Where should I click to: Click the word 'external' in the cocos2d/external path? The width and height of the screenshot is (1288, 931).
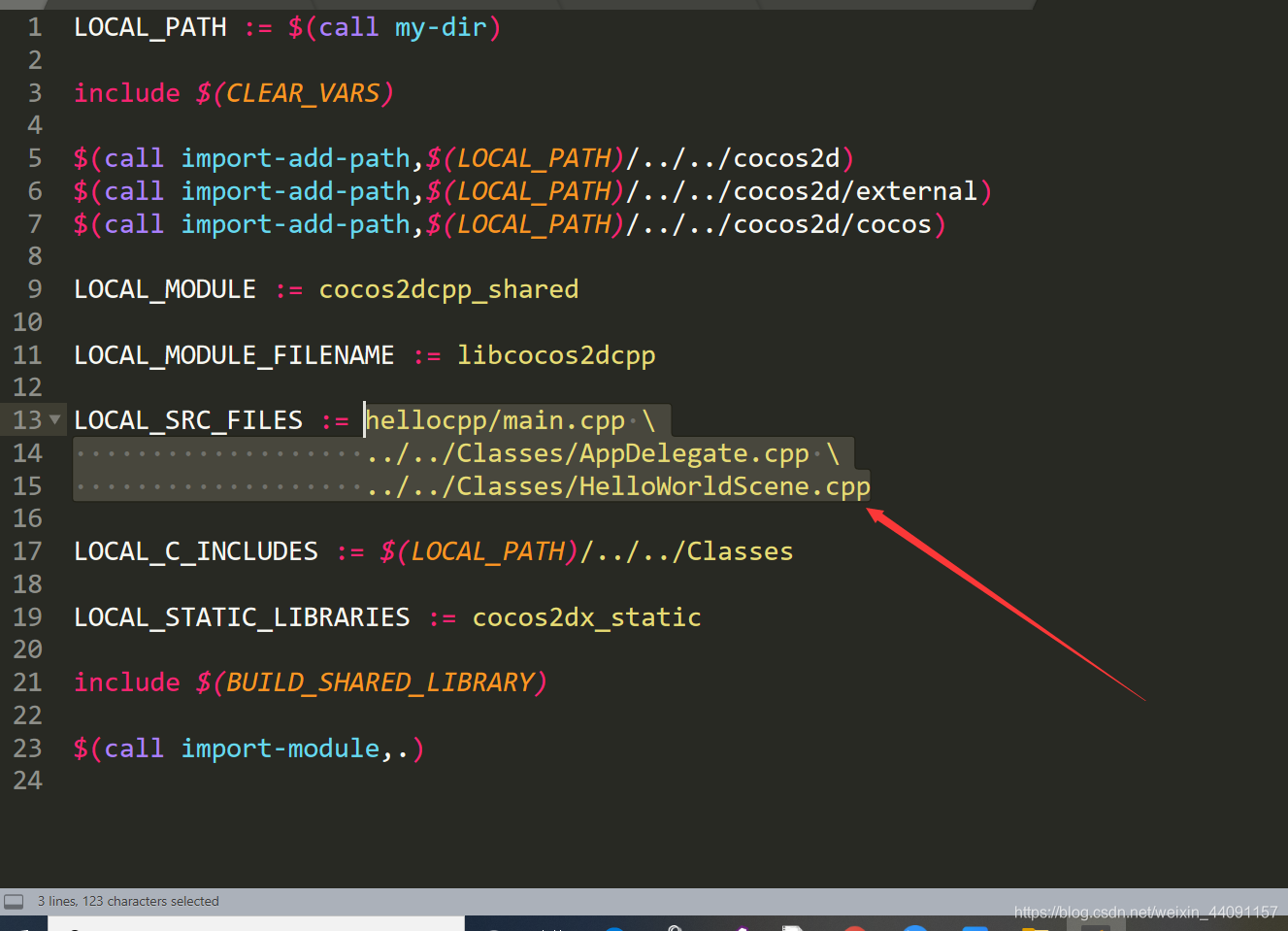916,191
